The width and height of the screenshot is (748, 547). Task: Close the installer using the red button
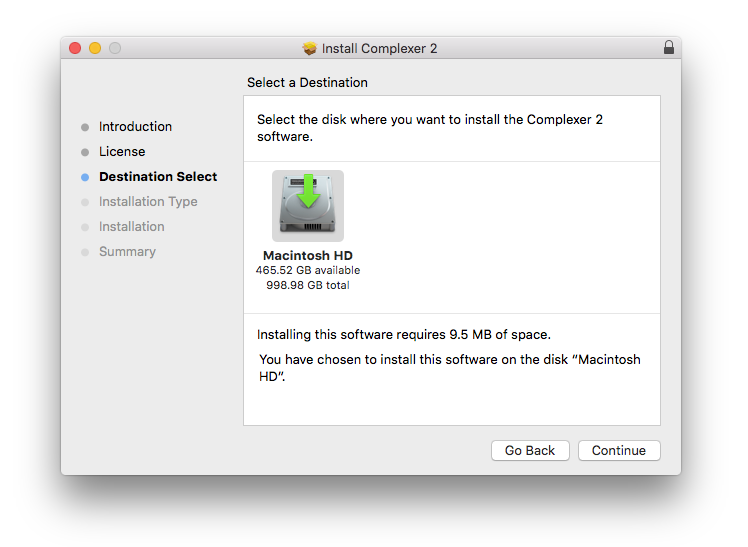click(75, 48)
